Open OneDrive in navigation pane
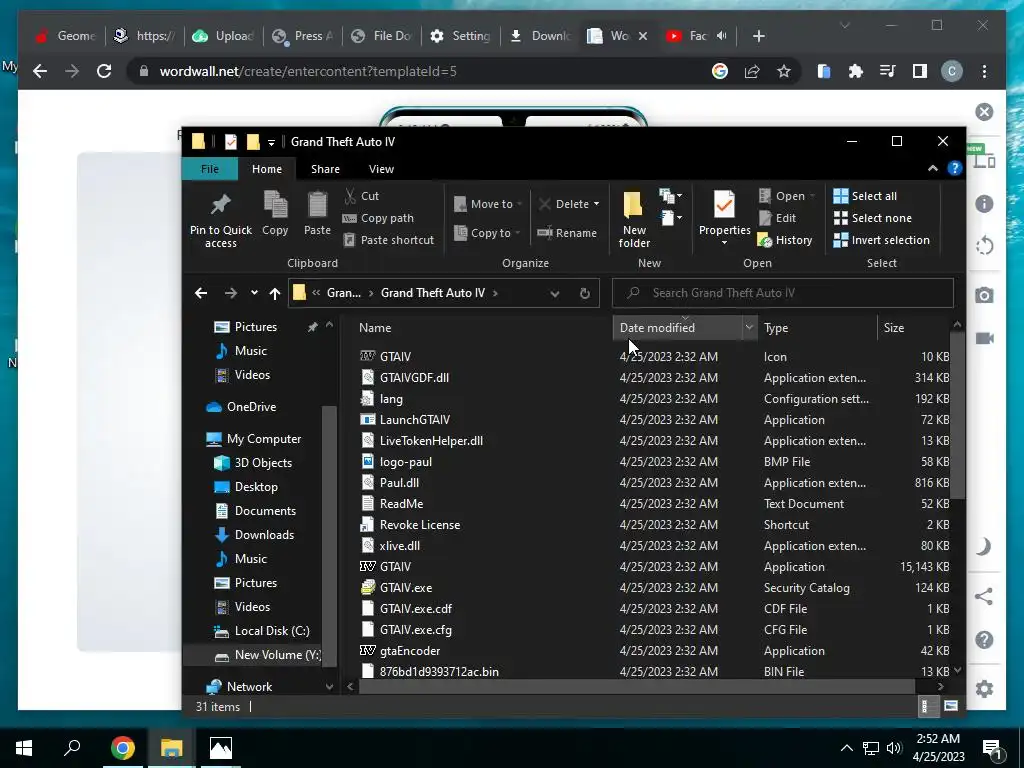Viewport: 1024px width, 768px height. click(x=251, y=406)
